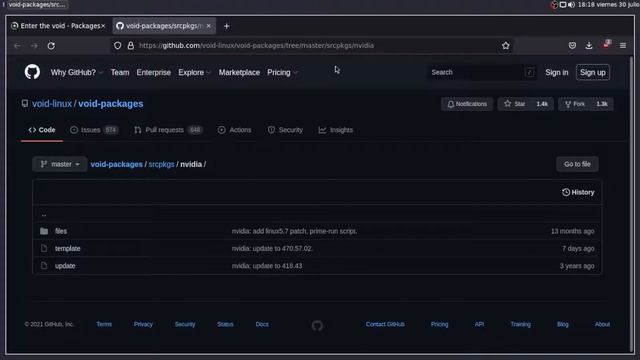Reload the page with the refresh icon
The image size is (640, 360).
click(x=51, y=46)
